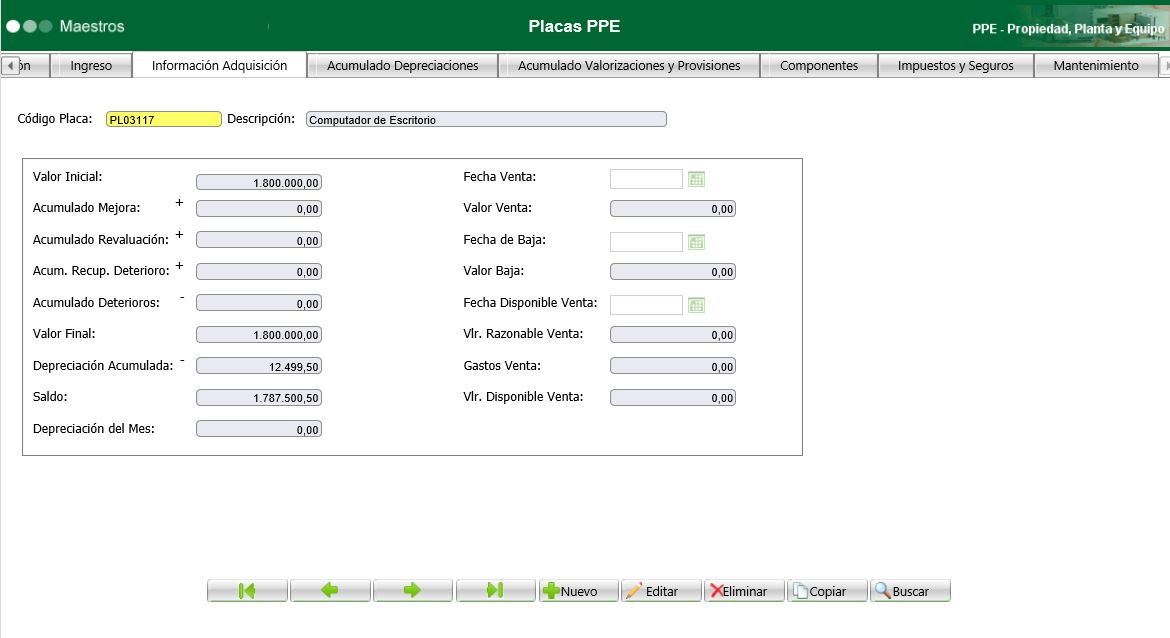This screenshot has height=638, width=1170.
Task: Click Vlr. Razonable Venta field
Action: point(673,335)
